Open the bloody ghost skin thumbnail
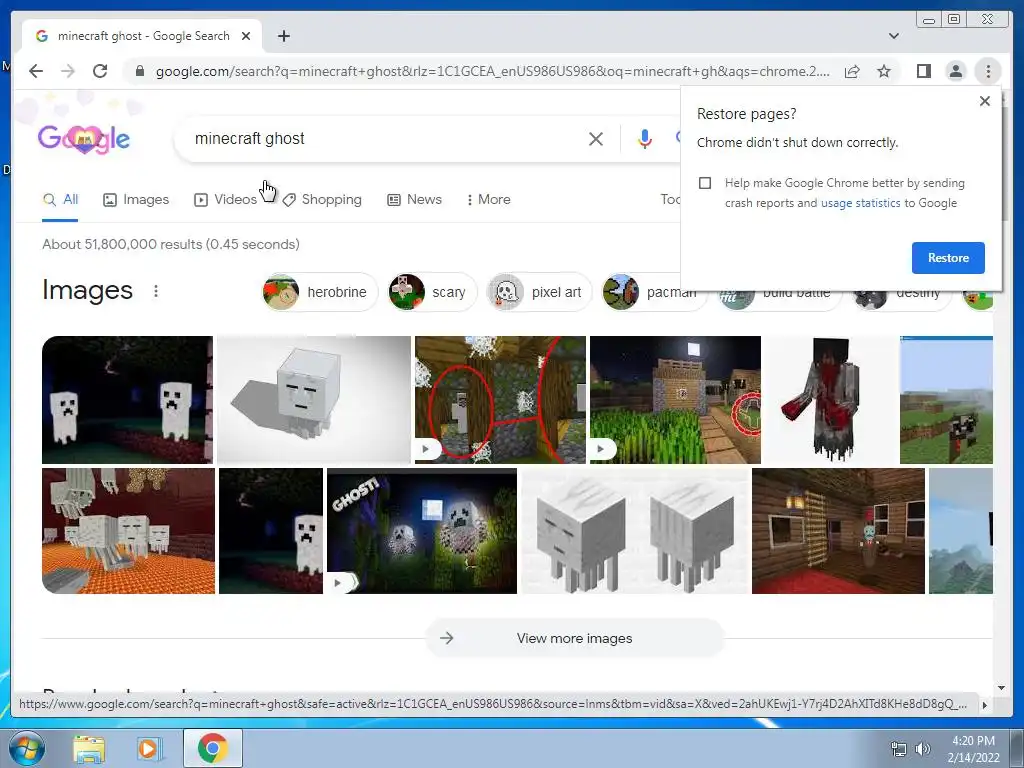The image size is (1024, 768). tap(830, 400)
